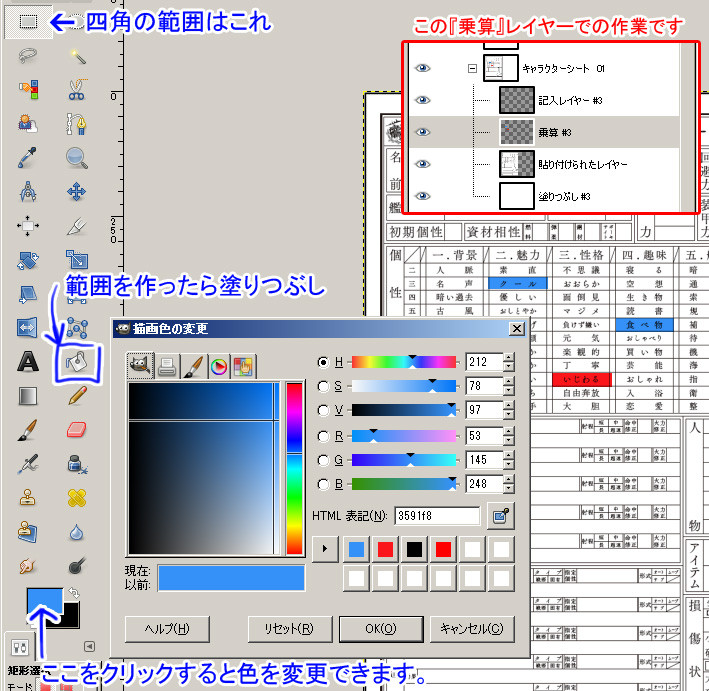The height and width of the screenshot is (691, 709).
Task: Select the Cage Transform tool
Action: pyautogui.click(x=77, y=327)
